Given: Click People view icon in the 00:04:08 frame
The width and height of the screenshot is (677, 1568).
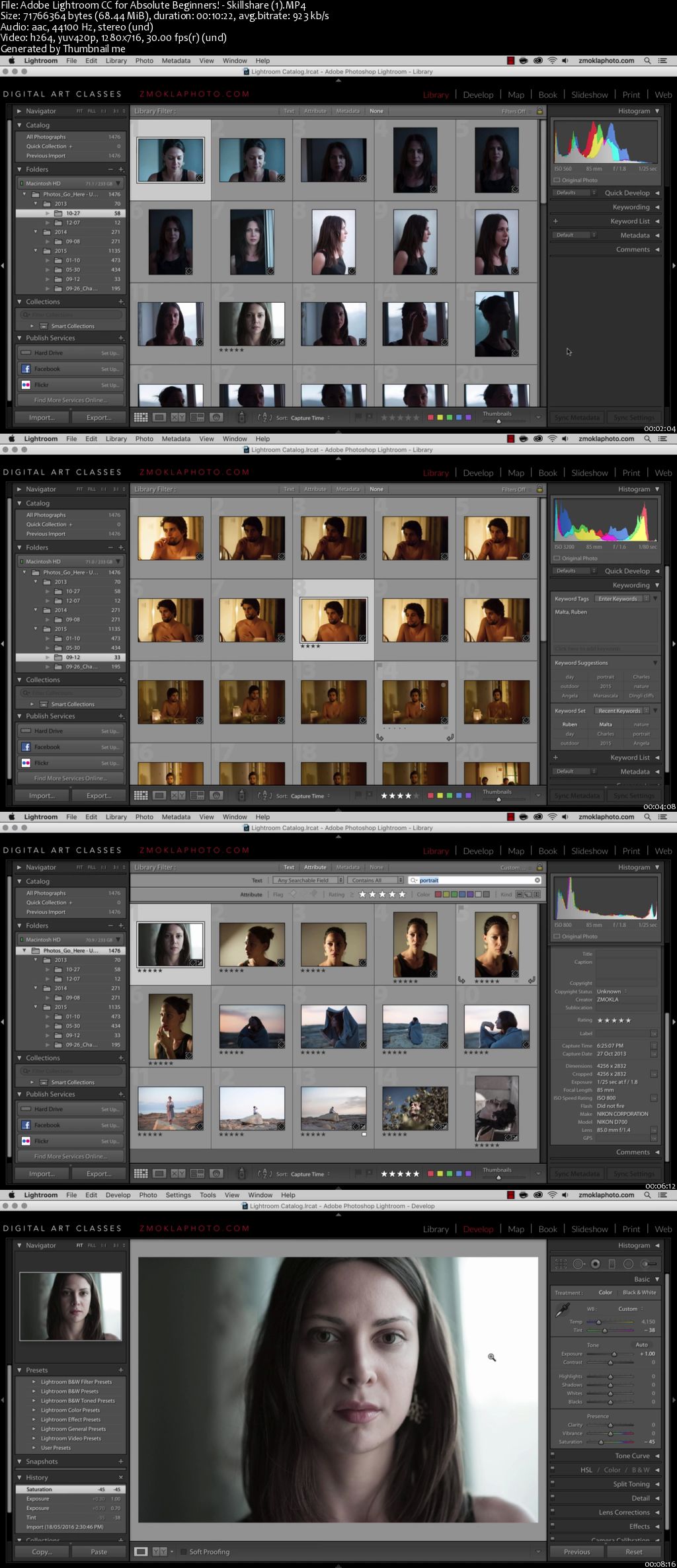Looking at the screenshot, I should point(216,795).
